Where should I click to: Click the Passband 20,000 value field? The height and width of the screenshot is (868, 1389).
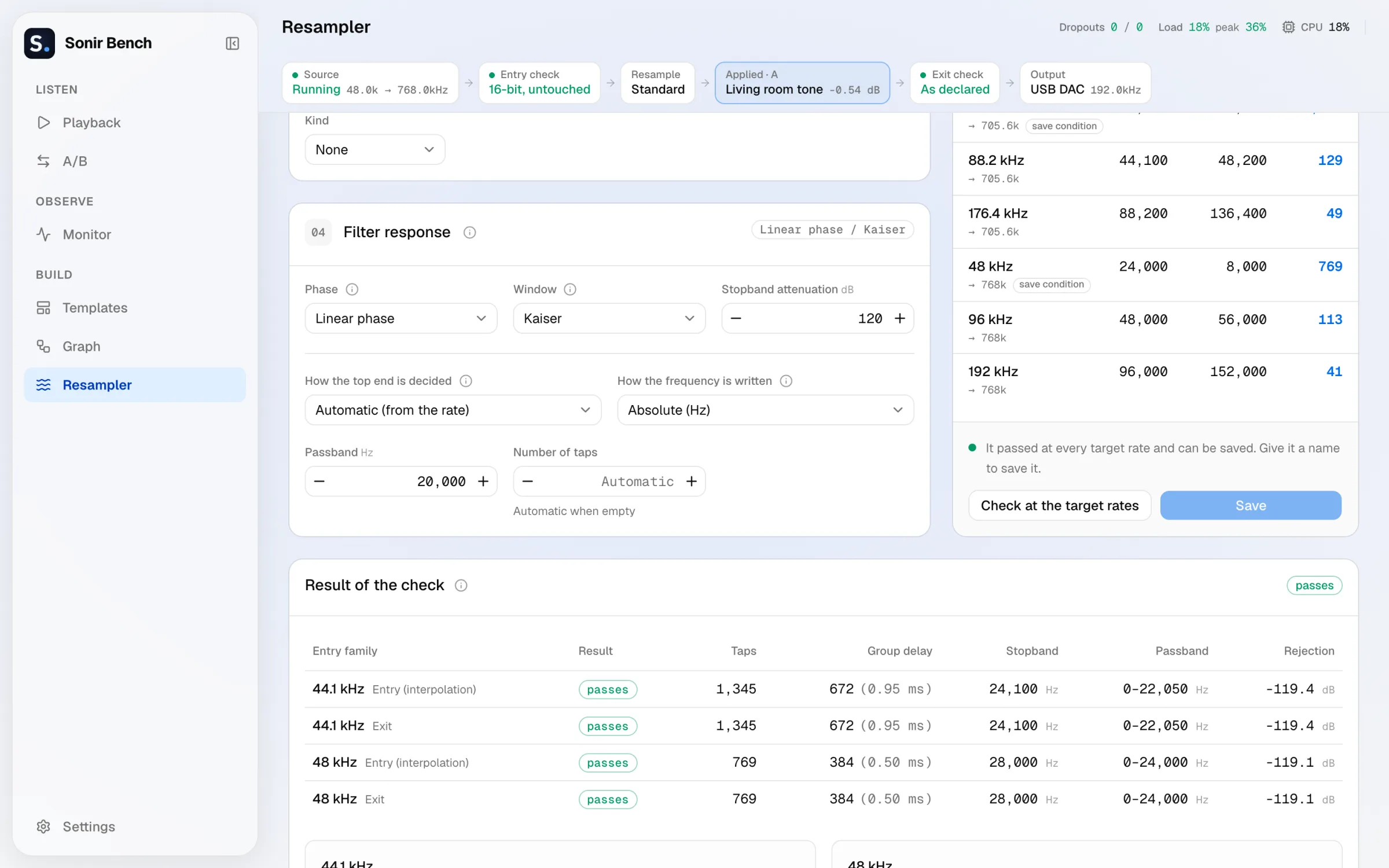(401, 481)
